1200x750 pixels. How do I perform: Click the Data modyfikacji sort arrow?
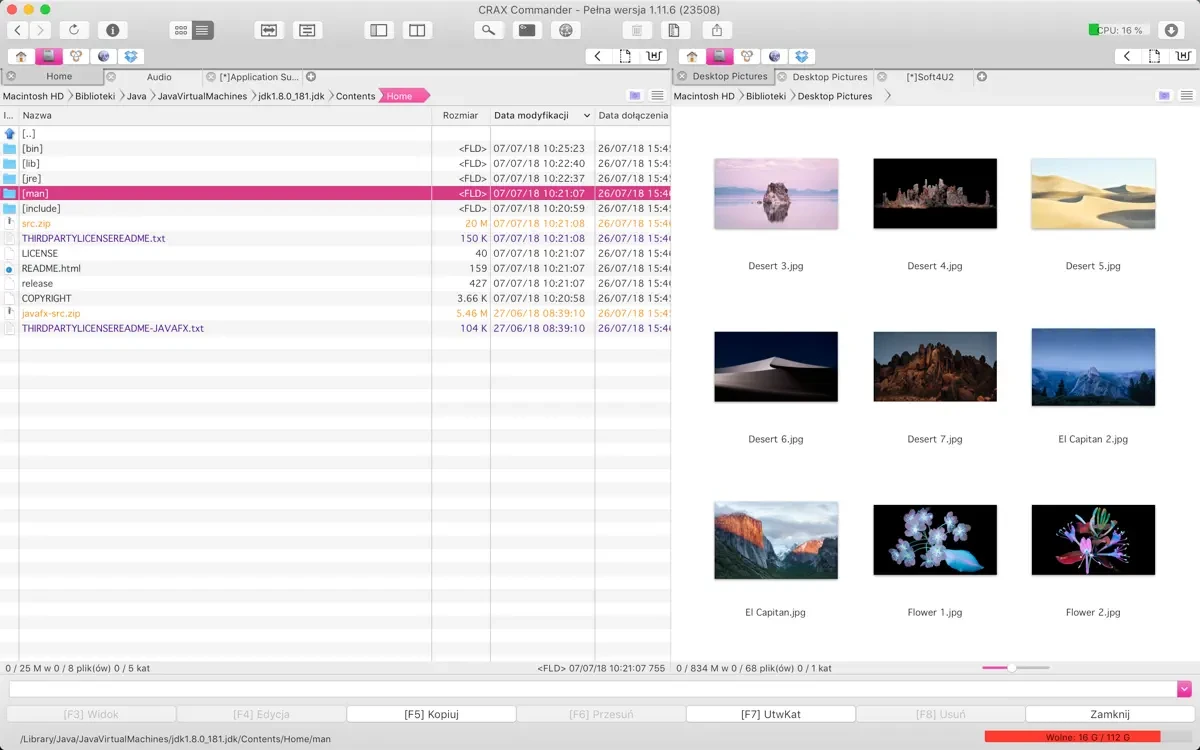586,116
